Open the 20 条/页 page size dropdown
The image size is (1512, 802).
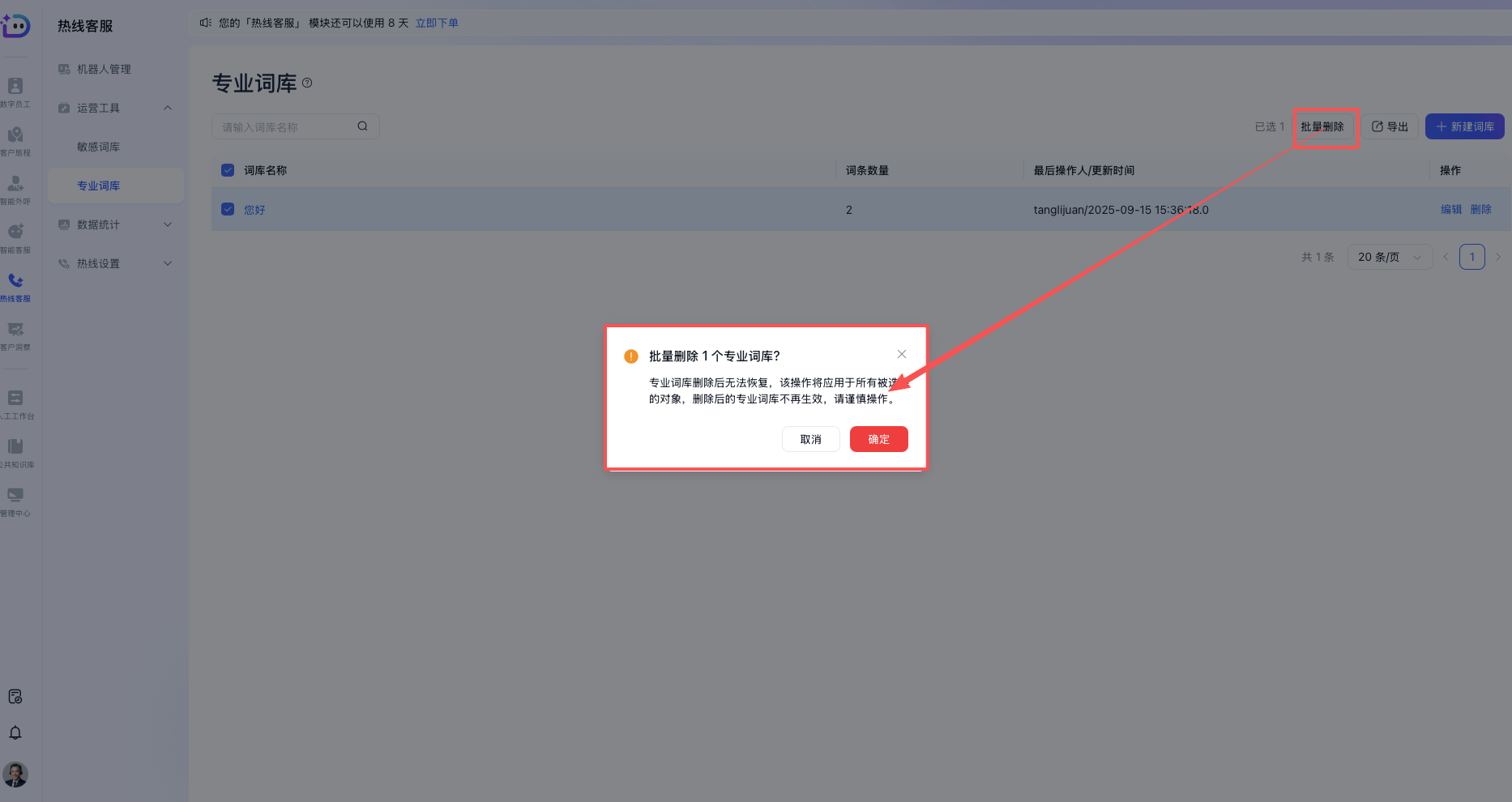pos(1389,257)
